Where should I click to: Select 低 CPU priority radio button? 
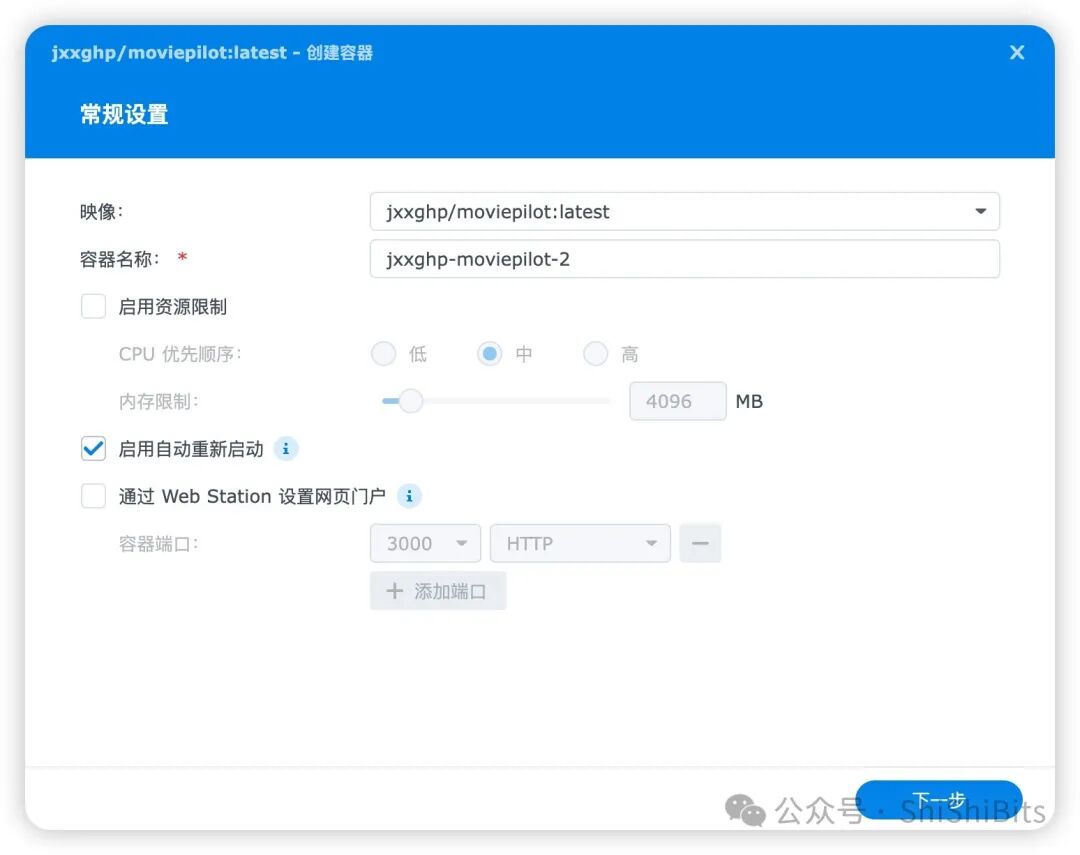tap(384, 353)
